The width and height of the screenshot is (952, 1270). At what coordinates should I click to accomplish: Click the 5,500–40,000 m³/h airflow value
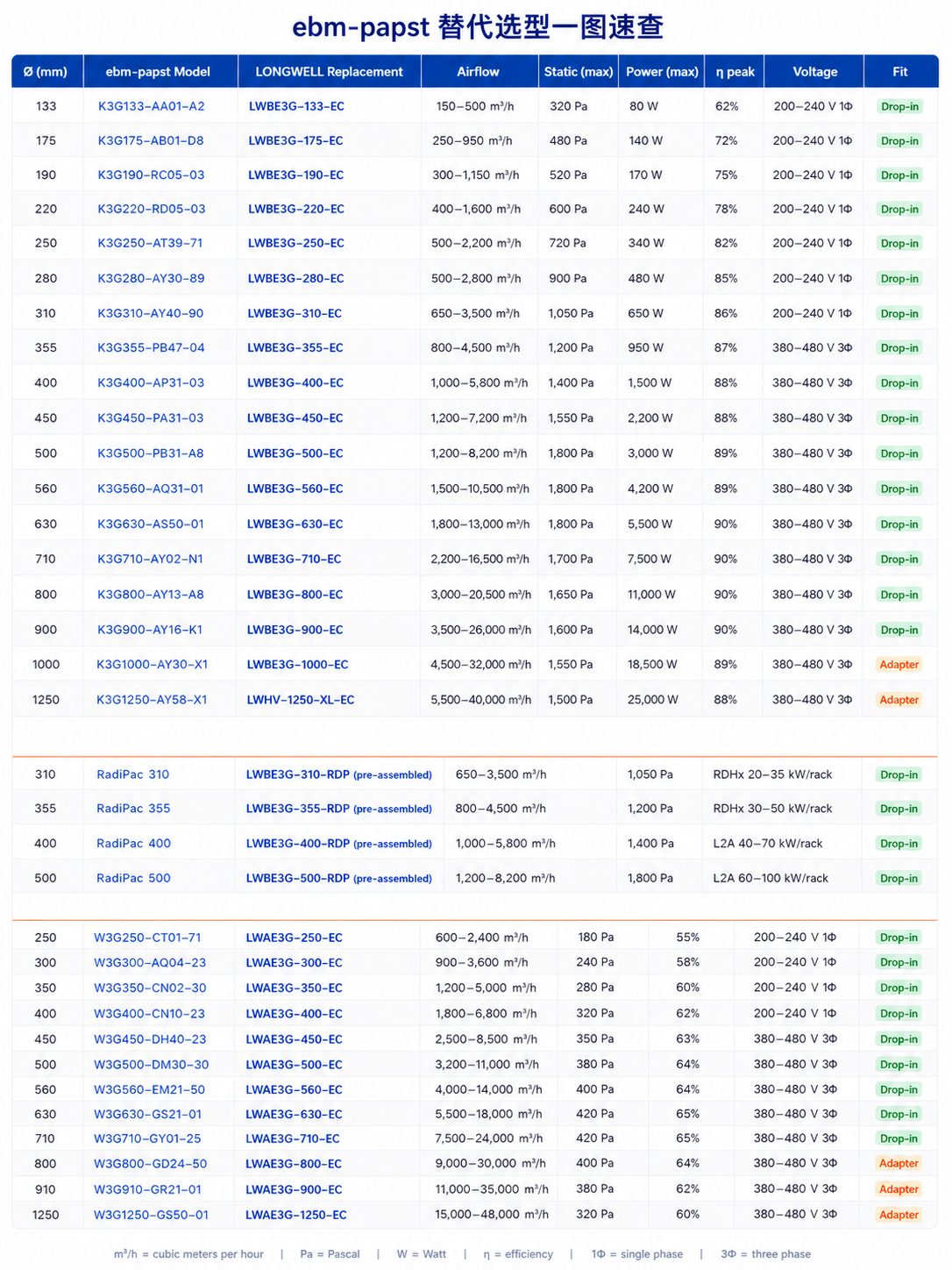(481, 700)
